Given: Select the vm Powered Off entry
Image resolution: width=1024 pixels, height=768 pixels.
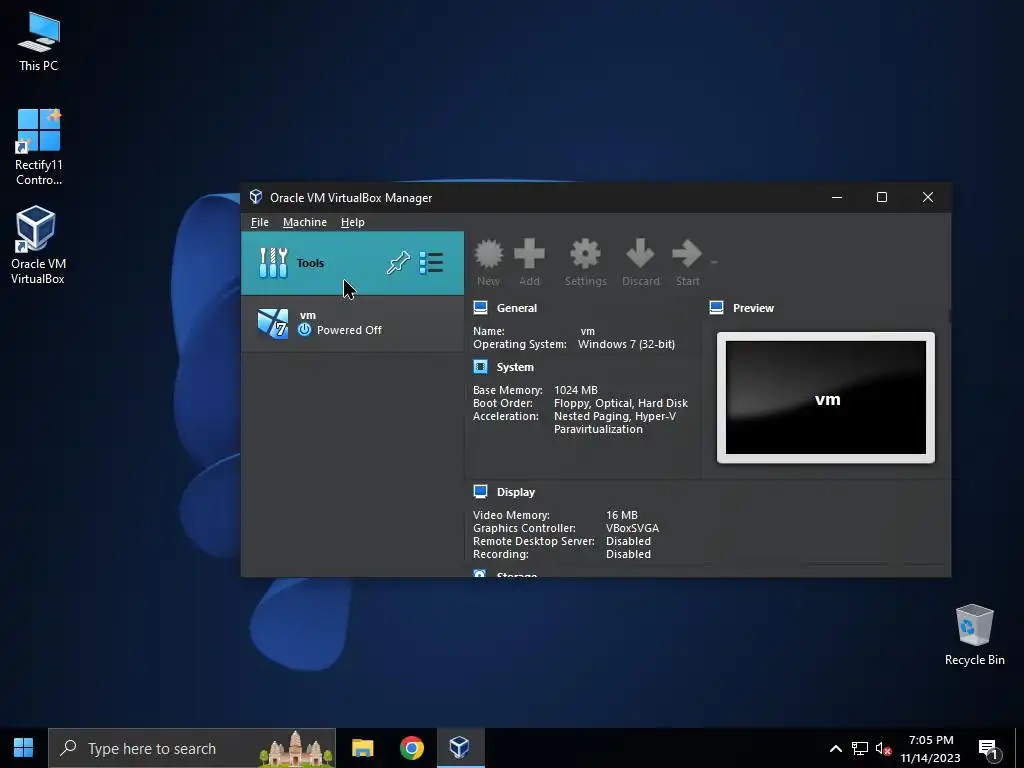Looking at the screenshot, I should (353, 324).
